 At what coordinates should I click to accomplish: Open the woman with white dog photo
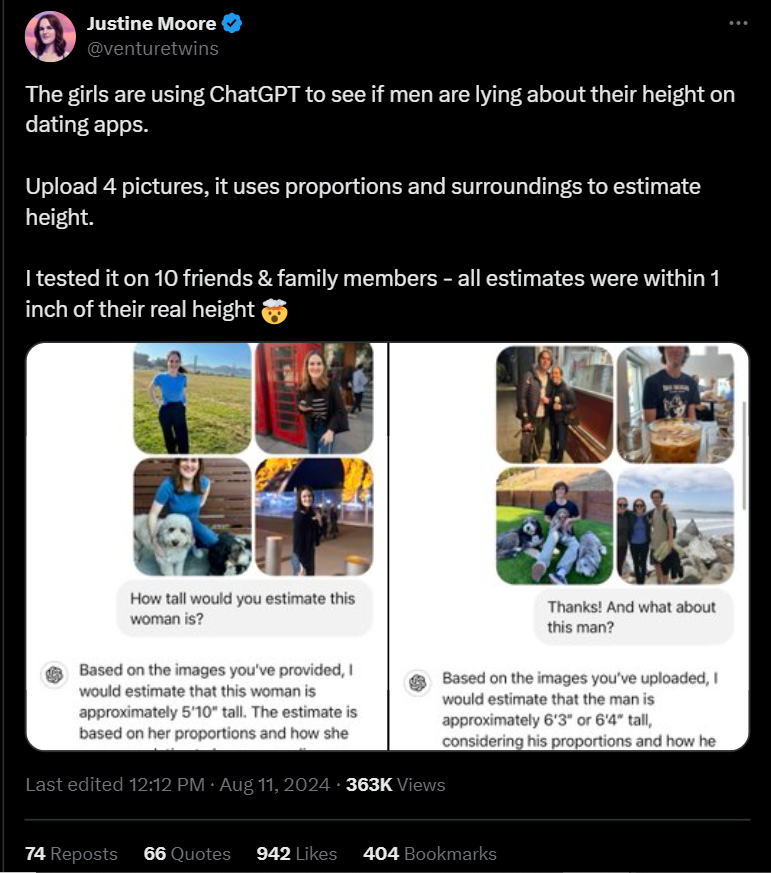[193, 517]
